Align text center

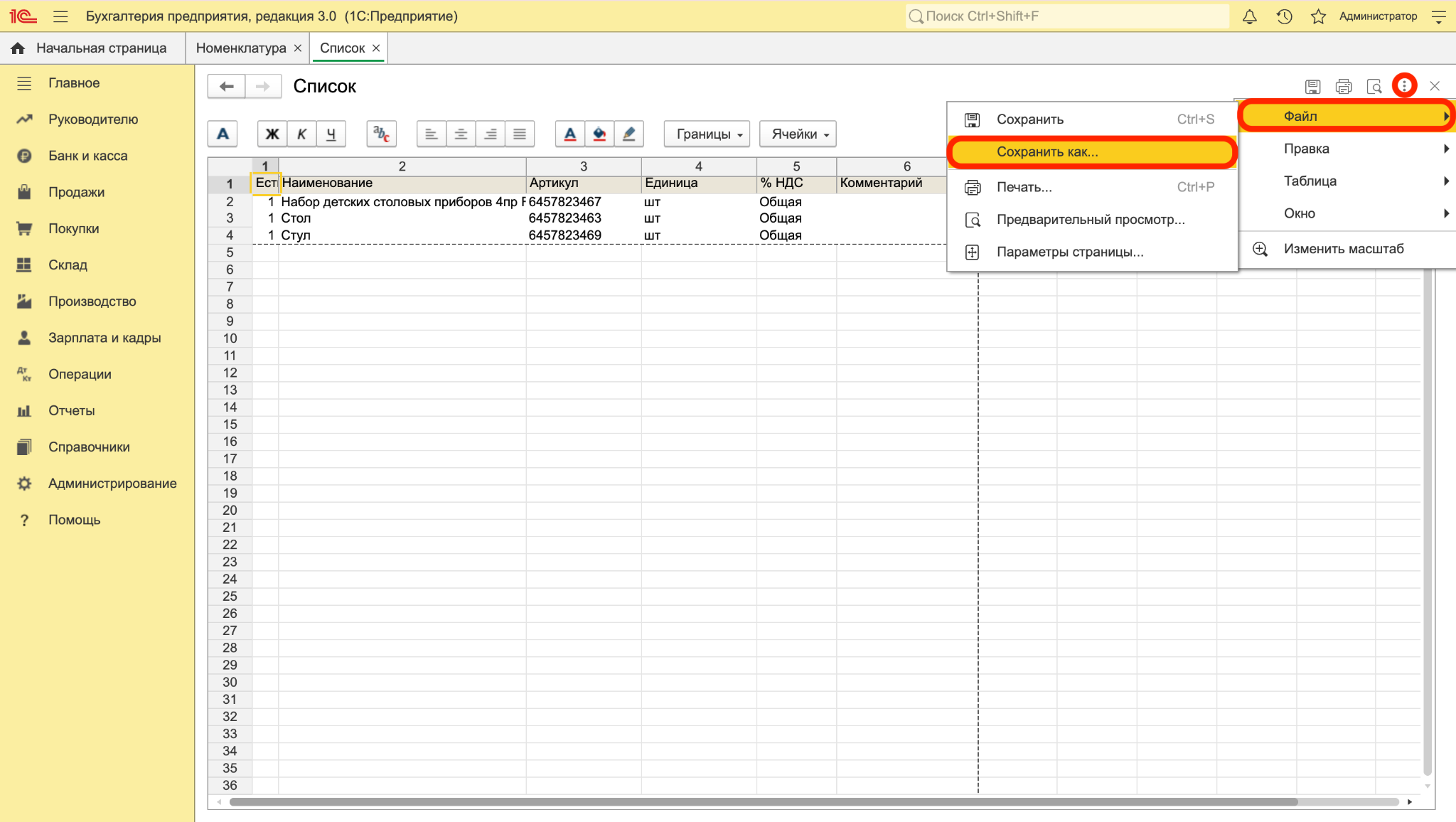[x=461, y=134]
